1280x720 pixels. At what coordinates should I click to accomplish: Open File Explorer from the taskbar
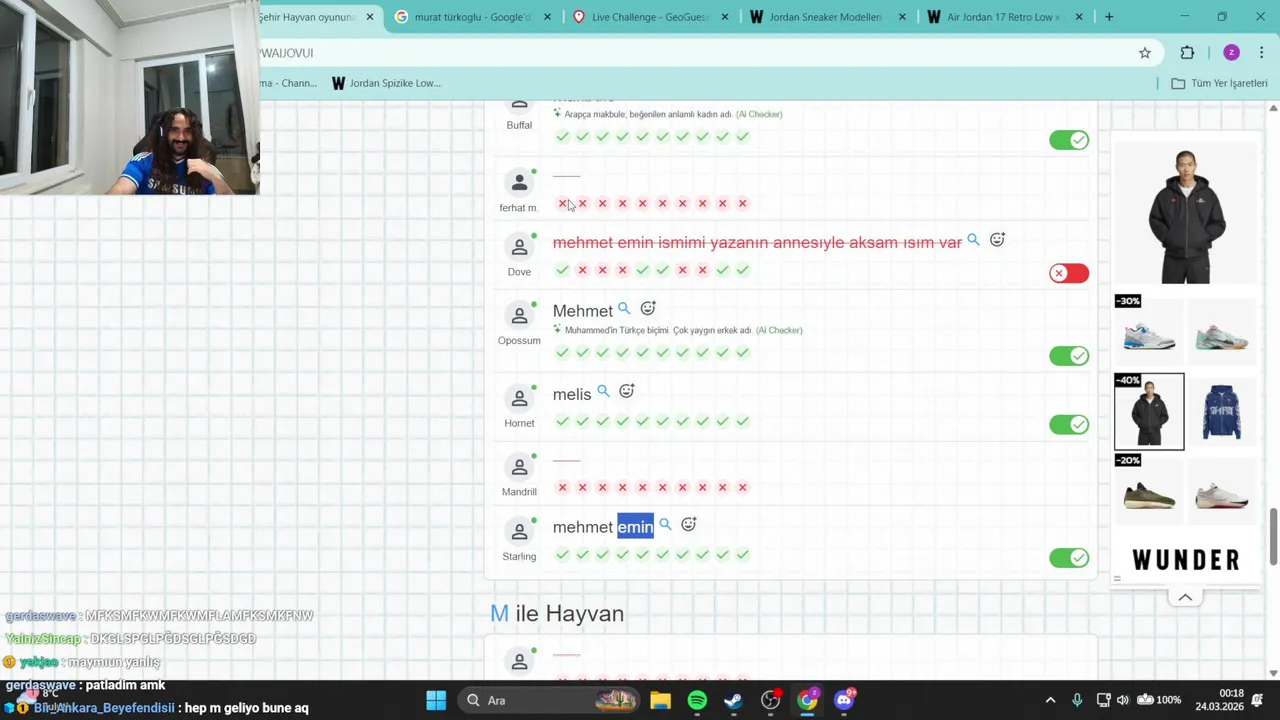click(x=660, y=700)
